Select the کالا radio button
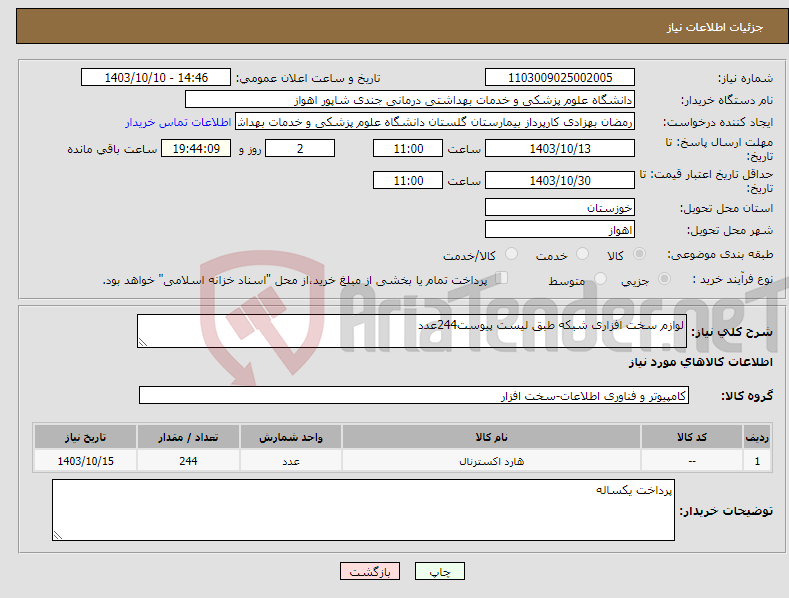Viewport: 789px width, 598px height. [639, 254]
